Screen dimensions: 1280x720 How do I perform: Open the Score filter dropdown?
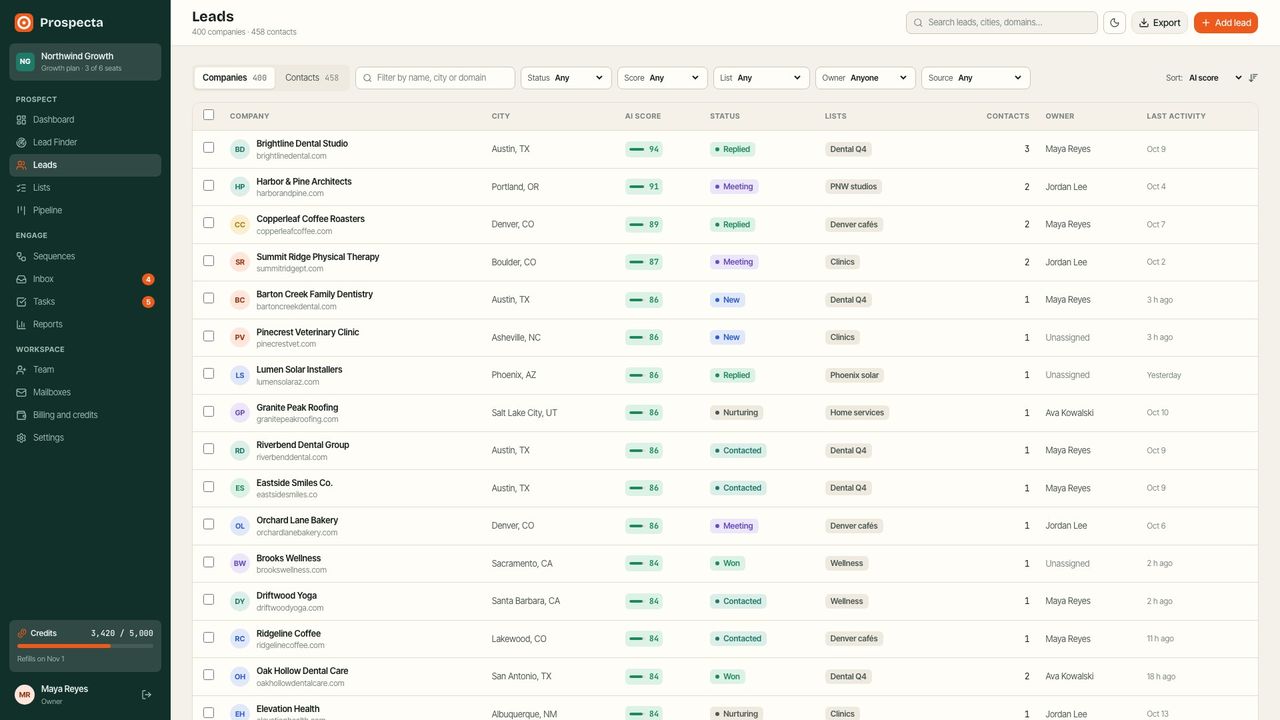(x=662, y=78)
